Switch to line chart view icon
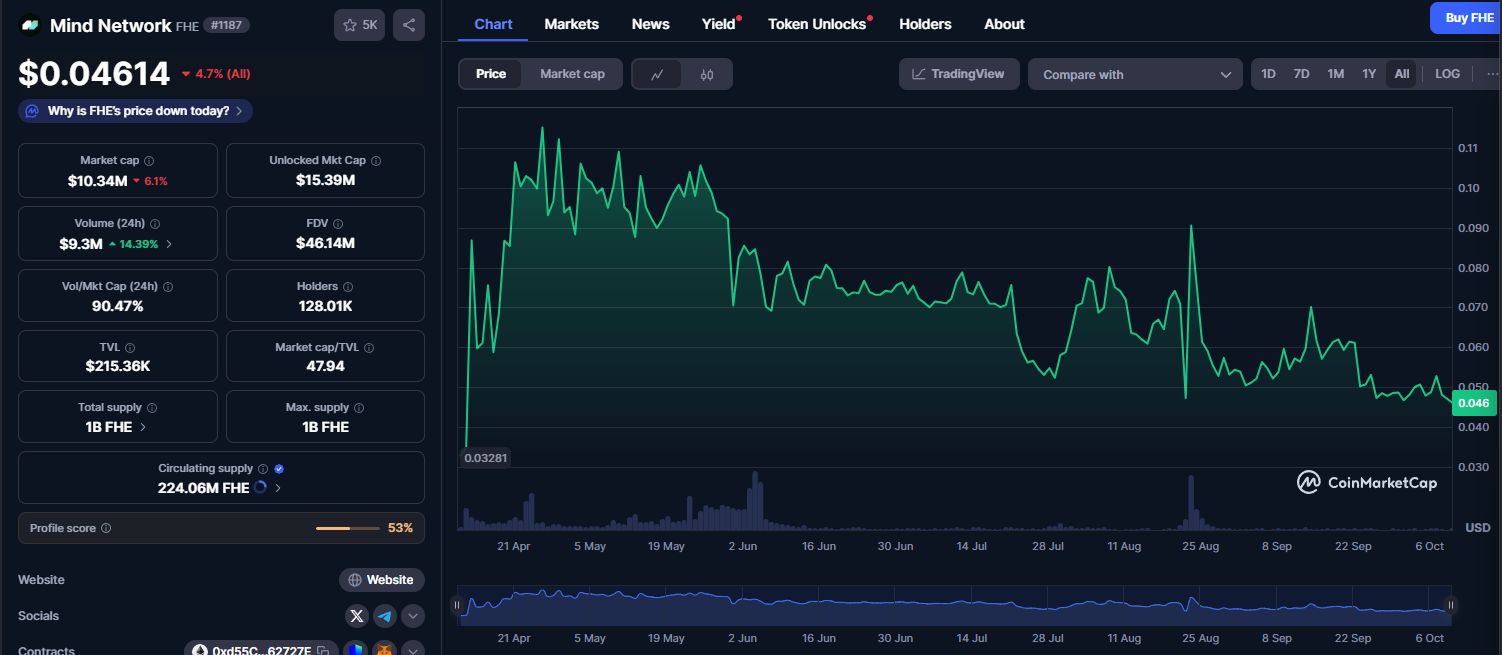The height and width of the screenshot is (655, 1502). coord(657,73)
